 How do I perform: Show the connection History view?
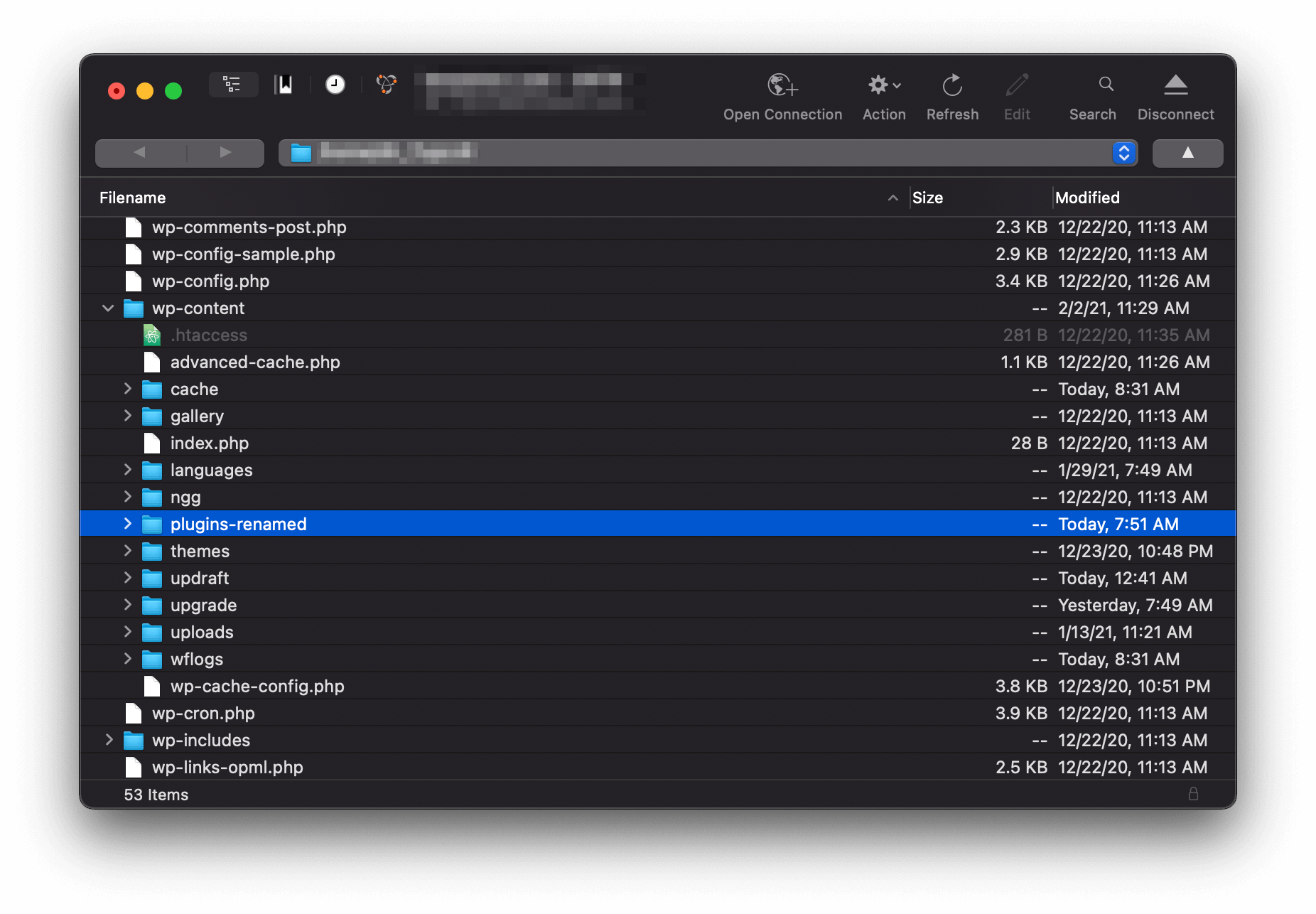pyautogui.click(x=335, y=85)
